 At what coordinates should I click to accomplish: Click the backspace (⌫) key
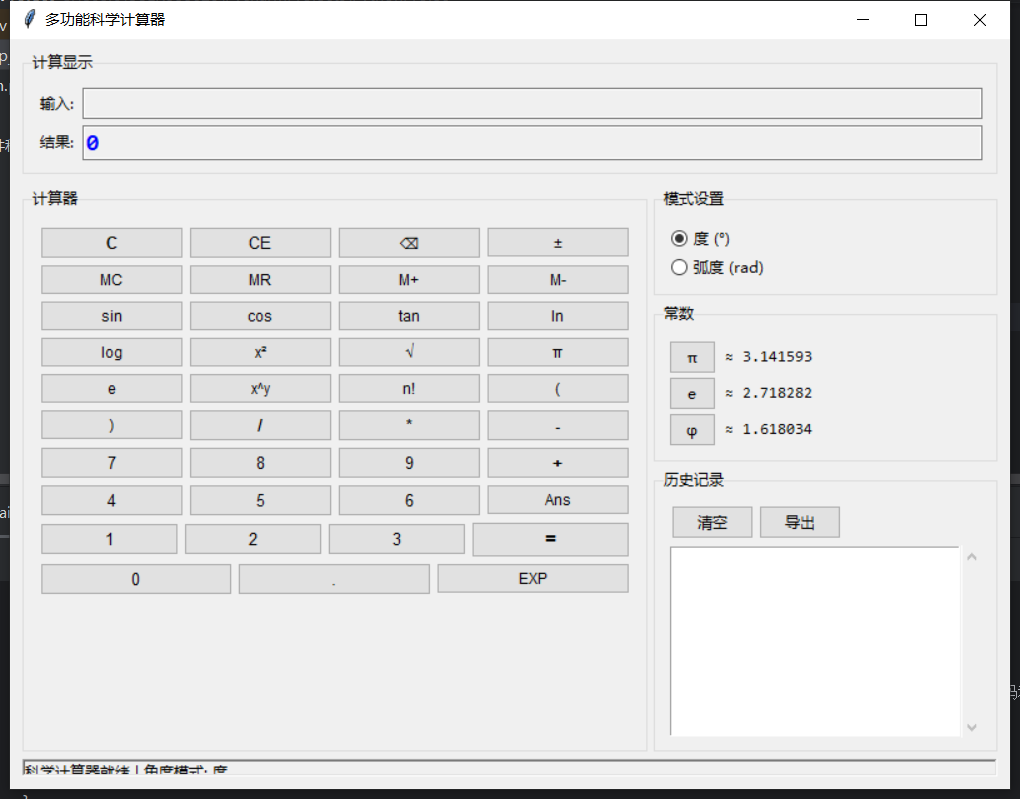tap(409, 243)
